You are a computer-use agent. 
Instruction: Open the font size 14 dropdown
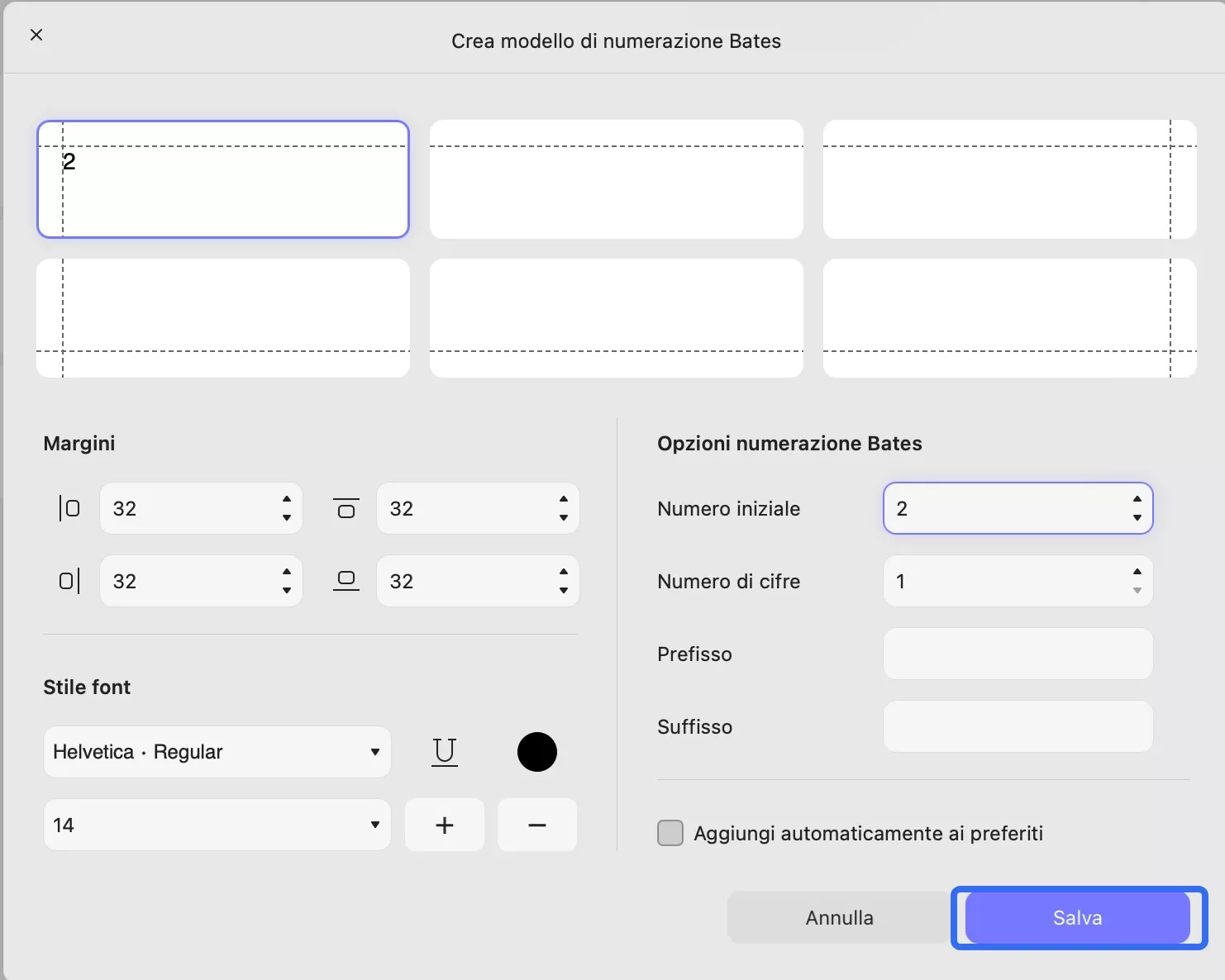(x=217, y=825)
